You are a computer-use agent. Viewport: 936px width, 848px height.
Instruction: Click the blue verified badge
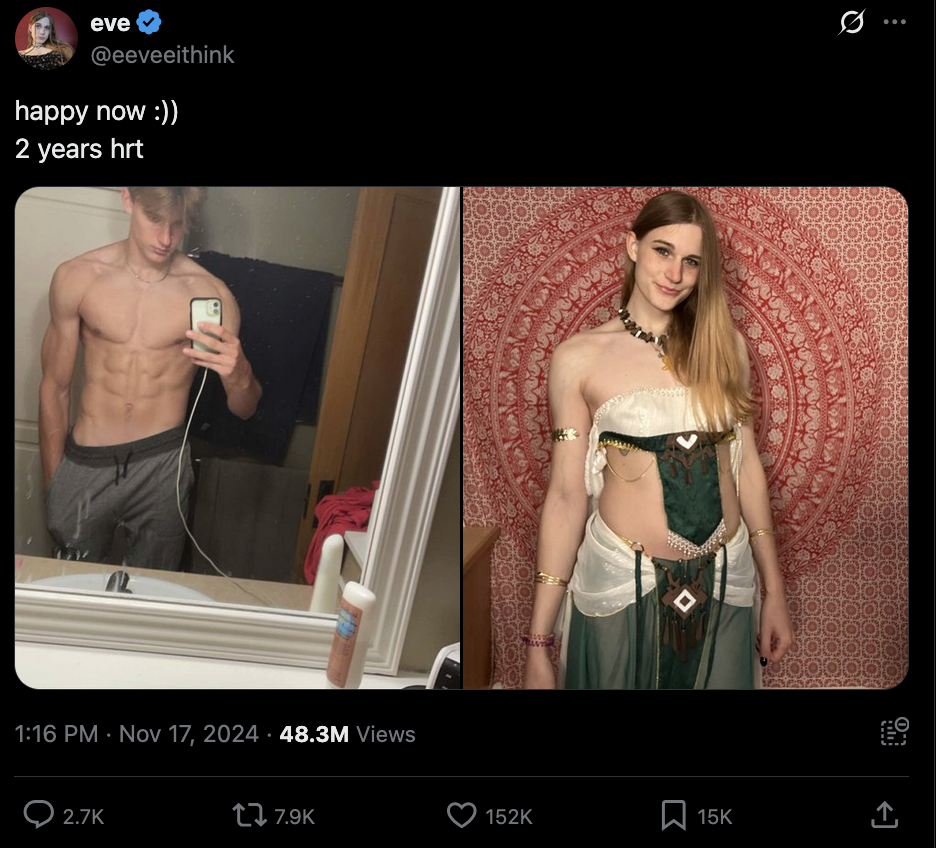(x=149, y=23)
